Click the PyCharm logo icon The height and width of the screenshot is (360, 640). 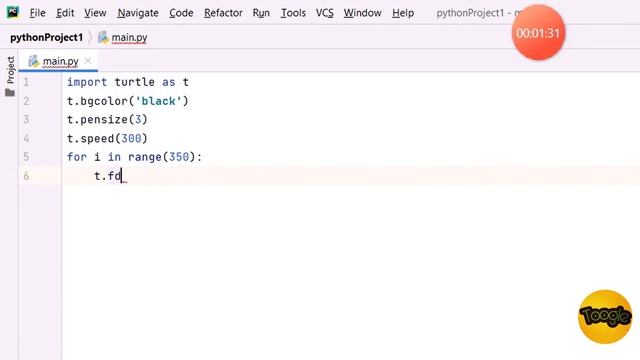(x=13, y=13)
